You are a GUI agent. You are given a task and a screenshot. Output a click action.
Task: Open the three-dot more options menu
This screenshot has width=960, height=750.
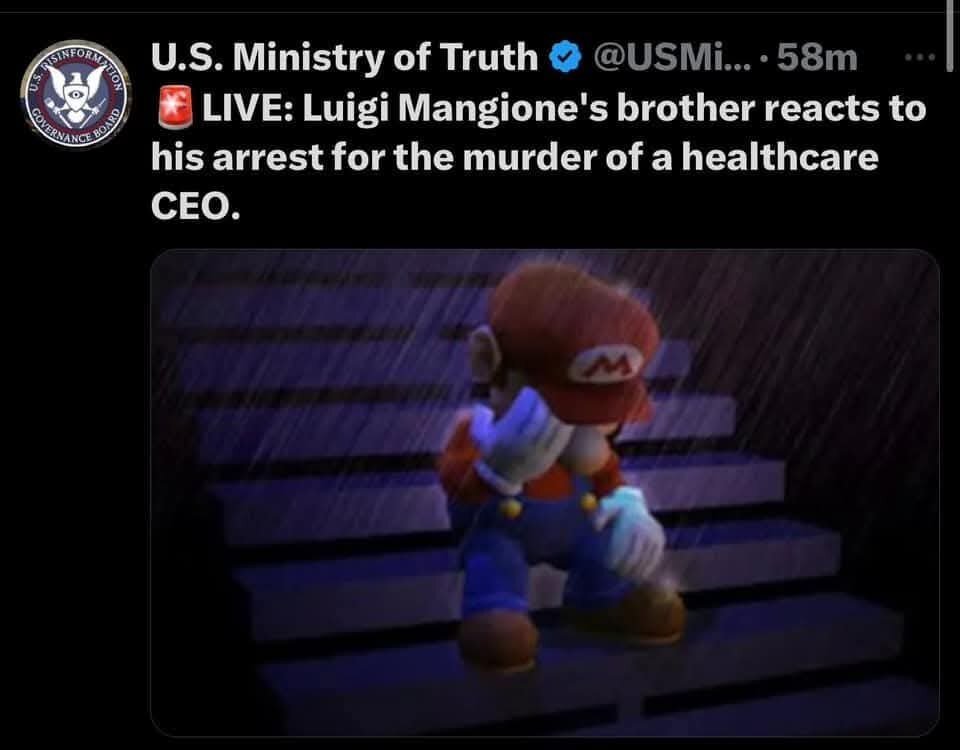(x=916, y=56)
